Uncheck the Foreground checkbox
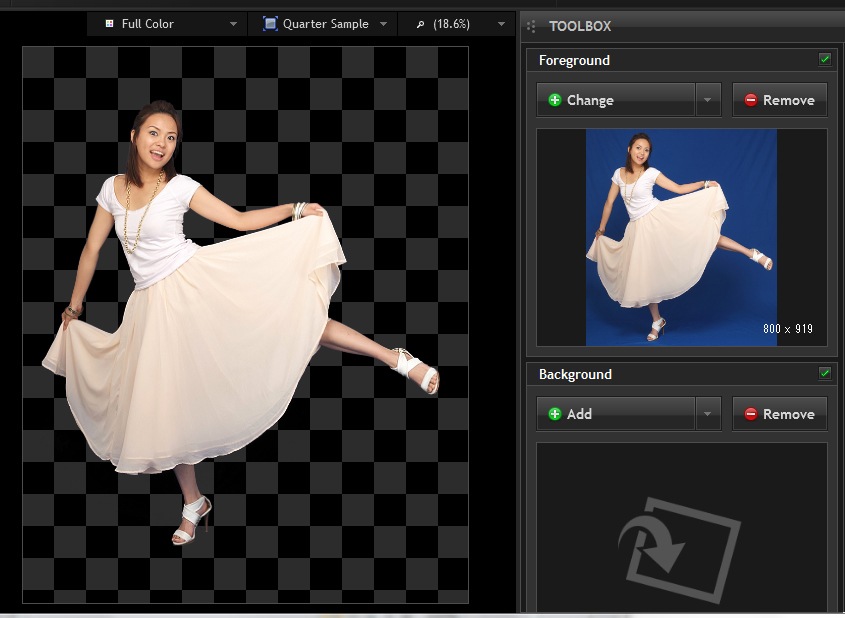 [x=825, y=59]
